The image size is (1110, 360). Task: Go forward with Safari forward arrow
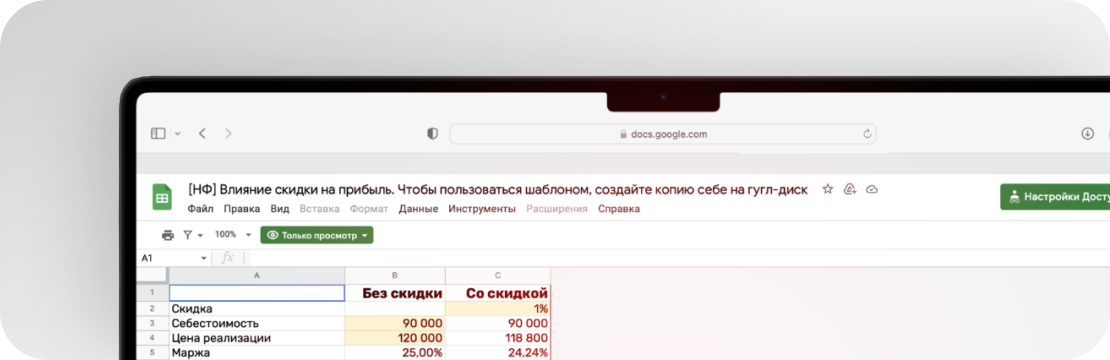pyautogui.click(x=228, y=133)
